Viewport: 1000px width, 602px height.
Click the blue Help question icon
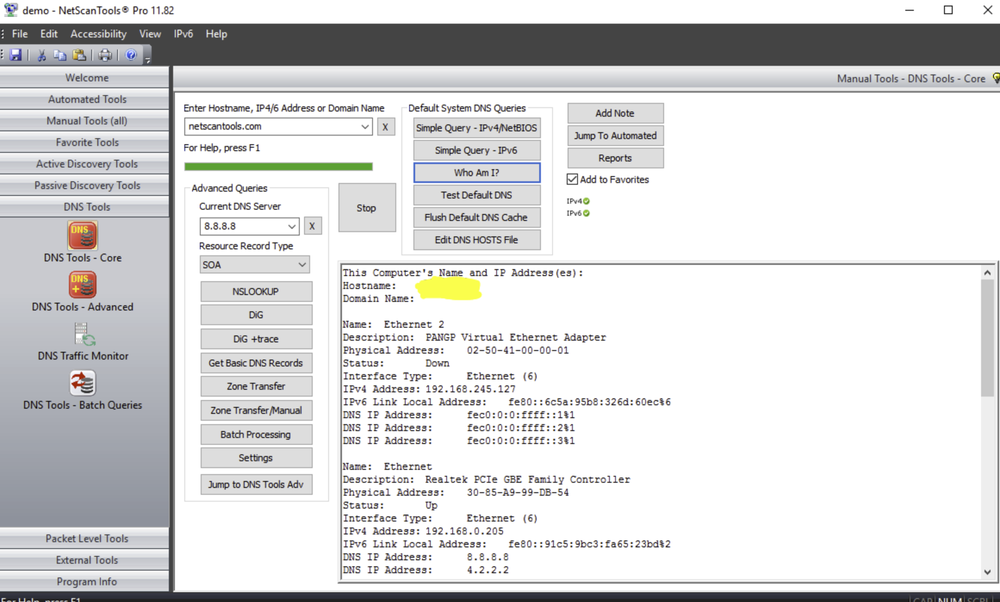(131, 55)
